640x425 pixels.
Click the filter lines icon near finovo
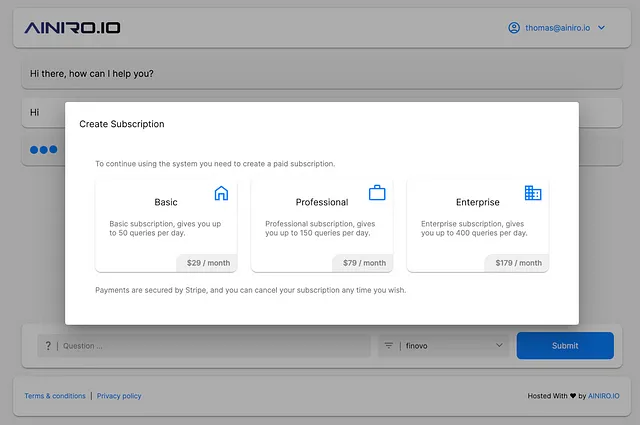pyautogui.click(x=389, y=345)
